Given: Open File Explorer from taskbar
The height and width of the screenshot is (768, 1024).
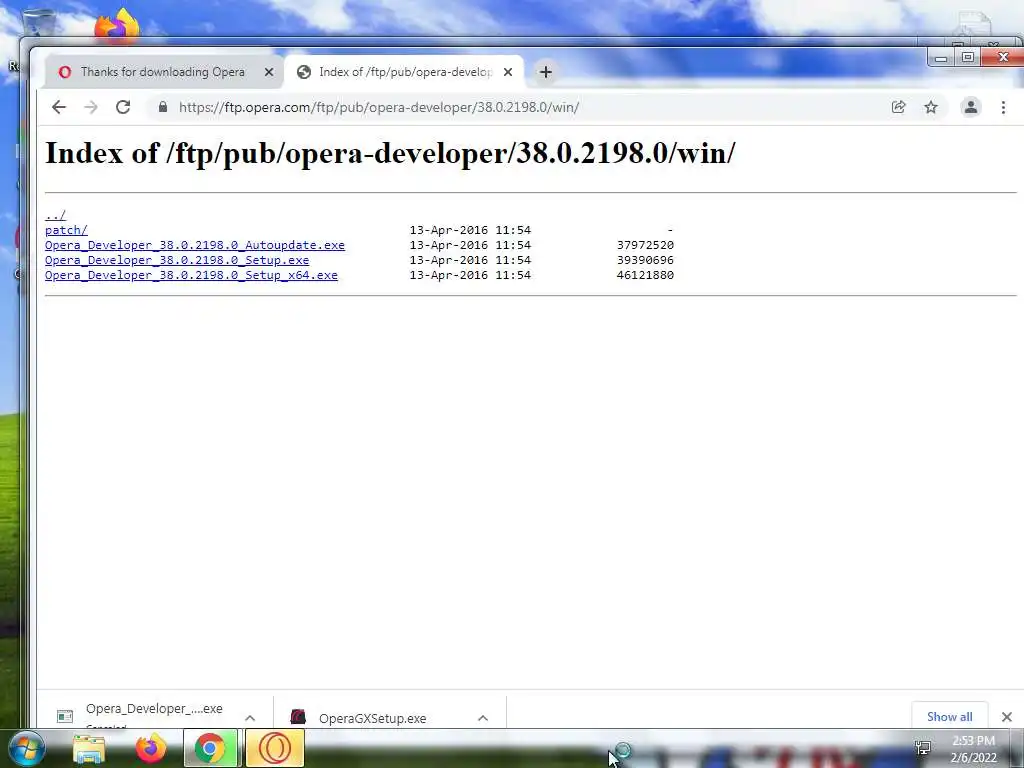Looking at the screenshot, I should click(x=89, y=748).
